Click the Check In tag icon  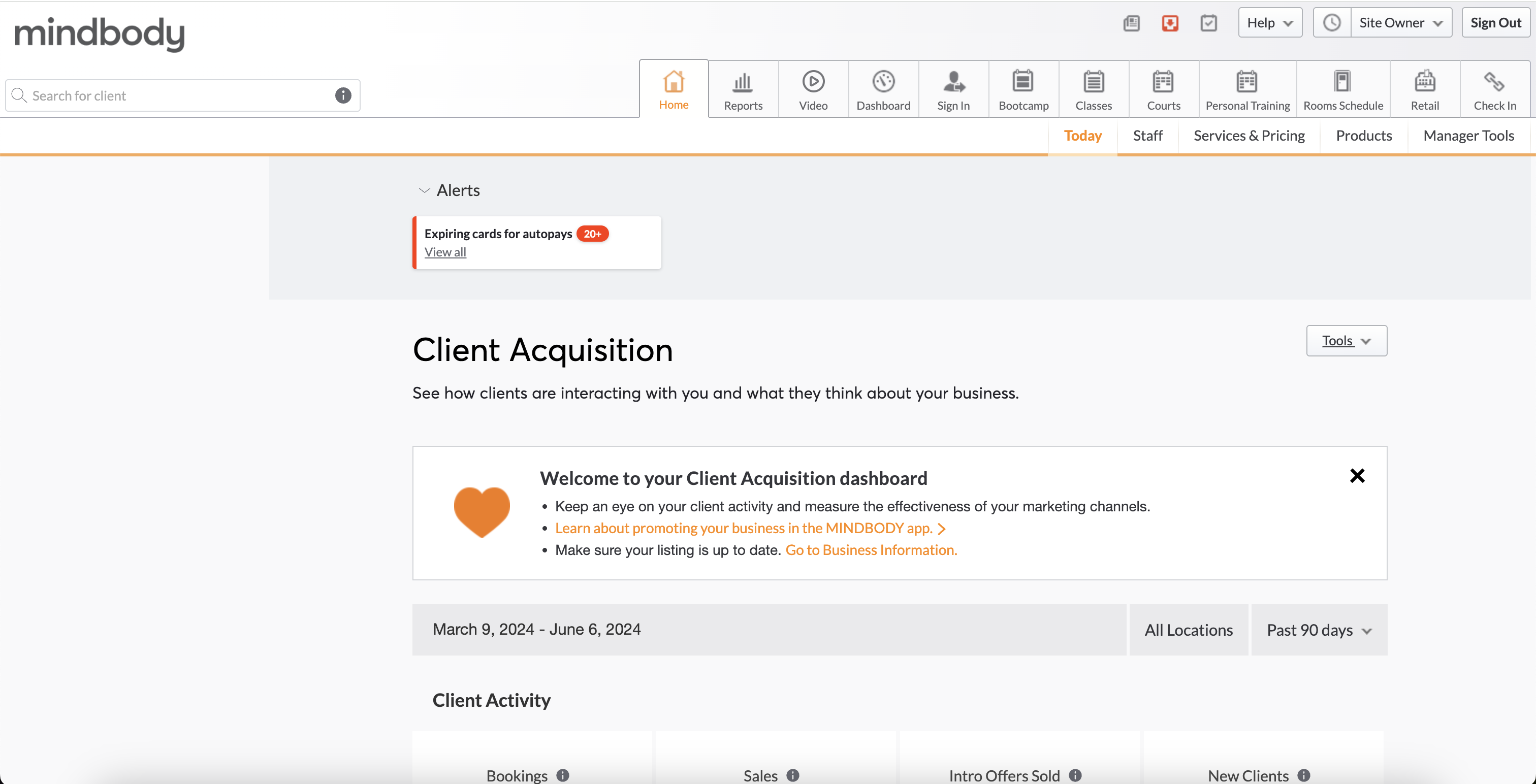1494,82
